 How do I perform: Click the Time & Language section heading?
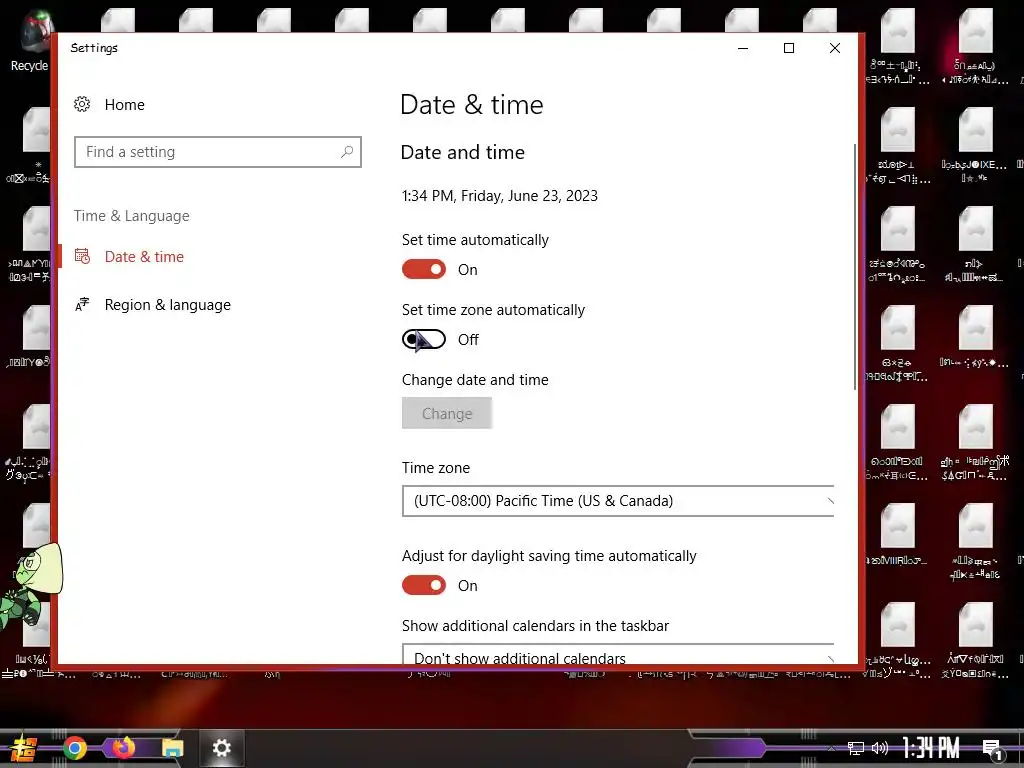pyautogui.click(x=131, y=216)
